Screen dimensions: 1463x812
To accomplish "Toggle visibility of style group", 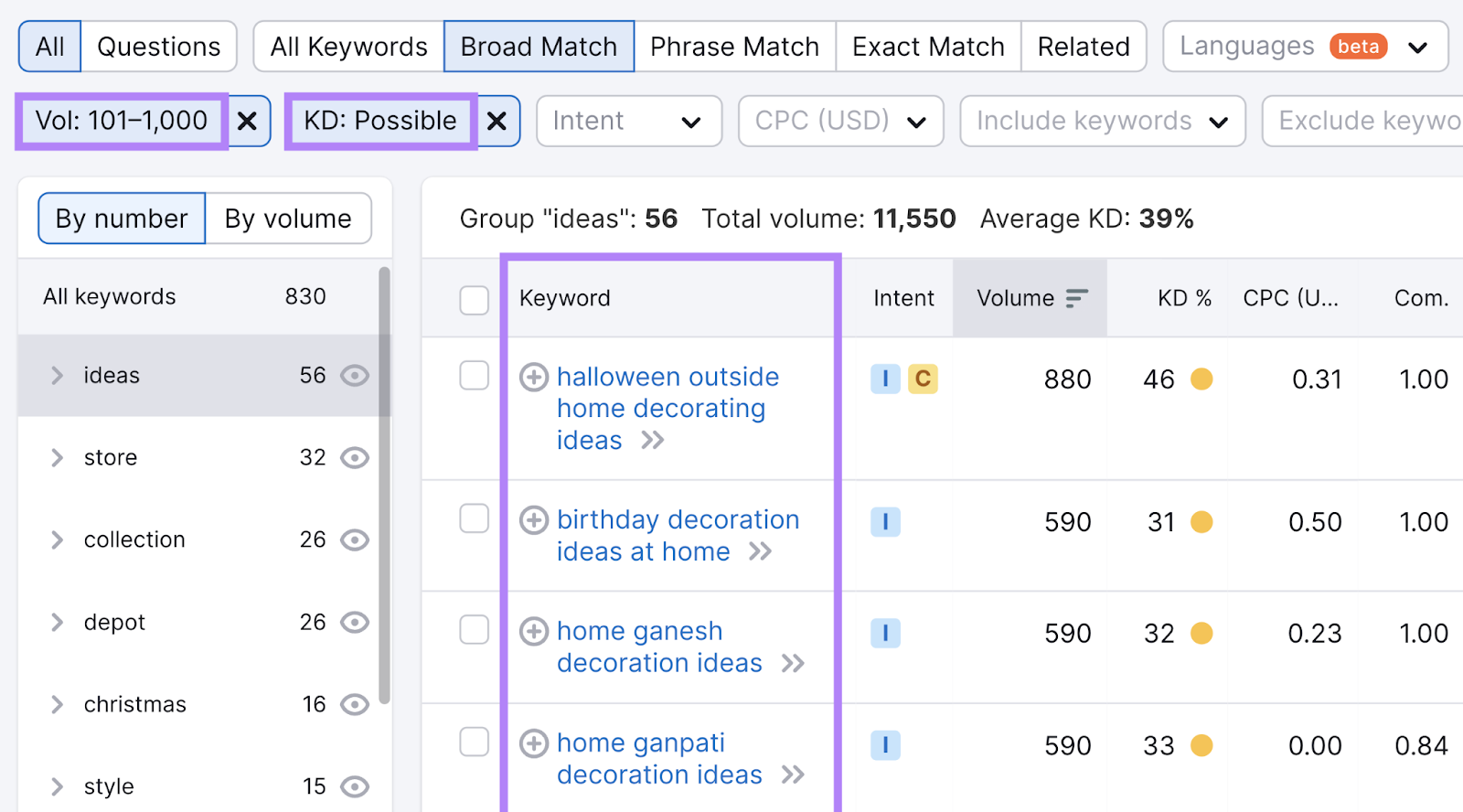I will click(355, 787).
